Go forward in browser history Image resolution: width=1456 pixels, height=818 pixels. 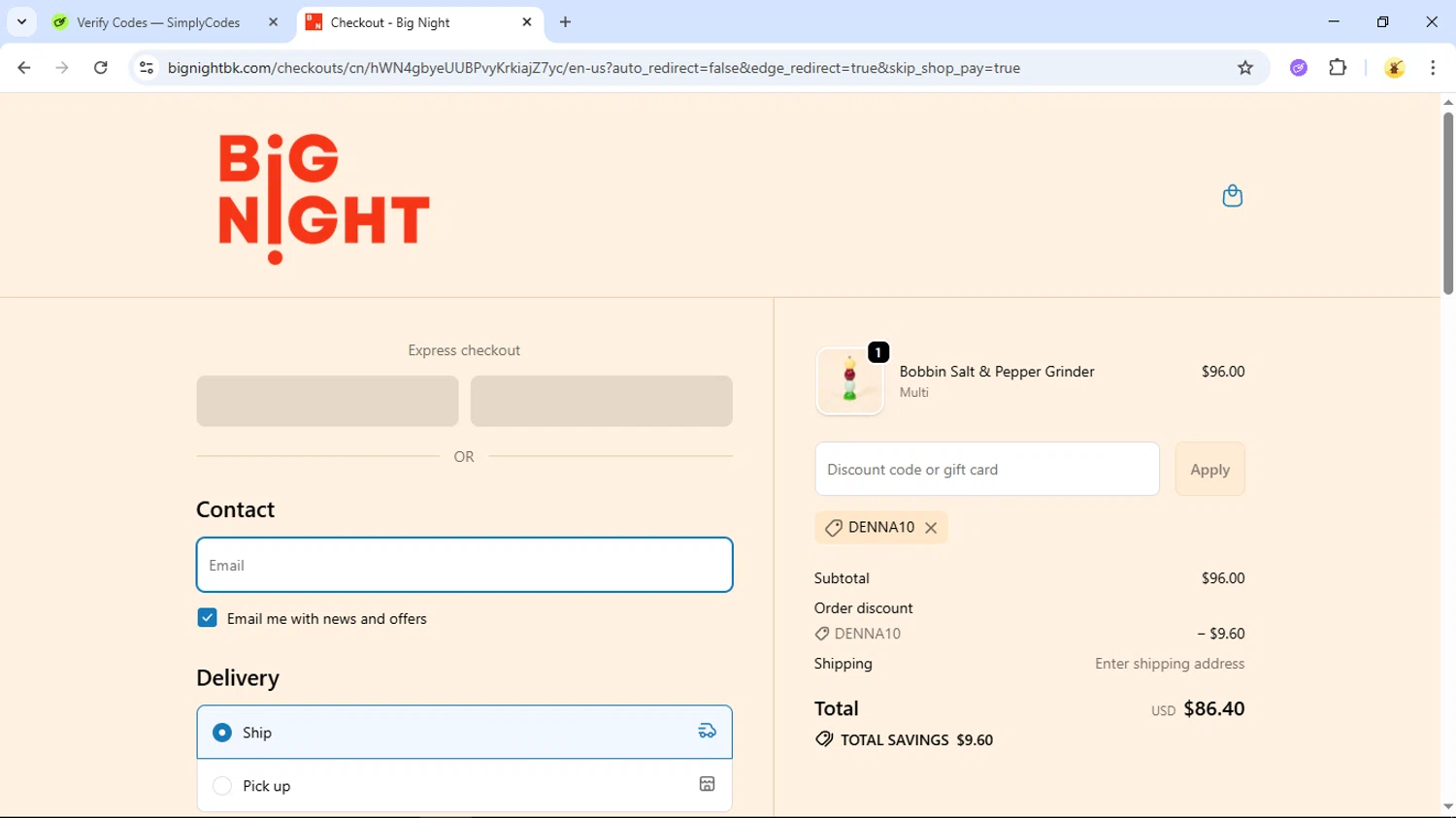[62, 68]
